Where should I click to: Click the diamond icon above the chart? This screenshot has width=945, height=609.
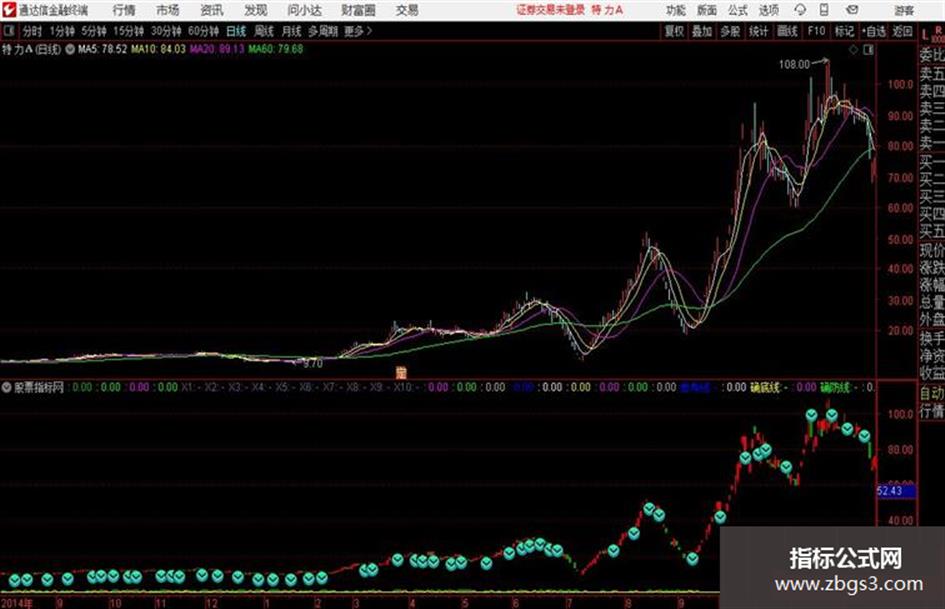853,50
